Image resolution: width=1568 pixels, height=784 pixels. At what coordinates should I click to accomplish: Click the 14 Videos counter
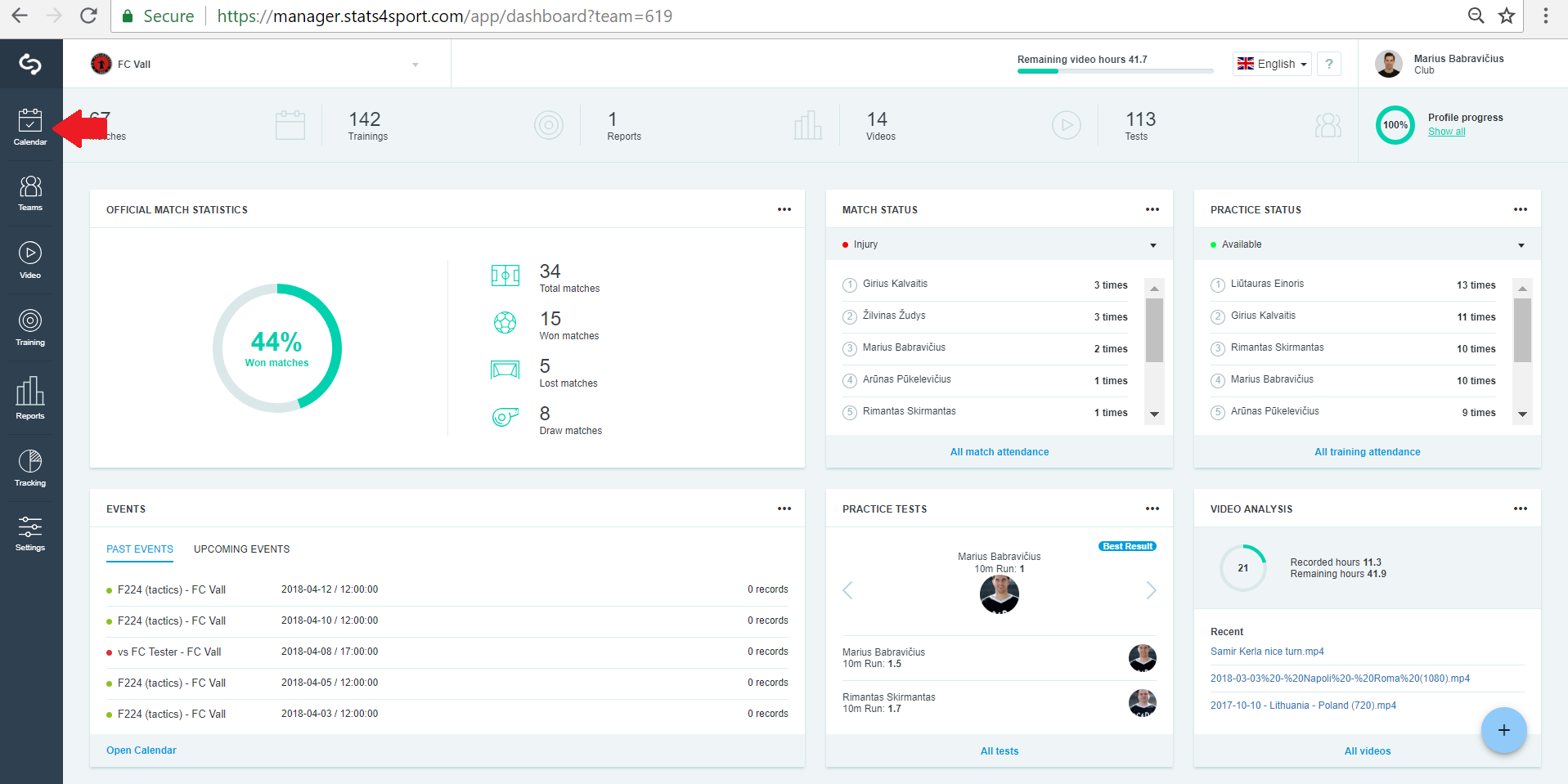880,126
